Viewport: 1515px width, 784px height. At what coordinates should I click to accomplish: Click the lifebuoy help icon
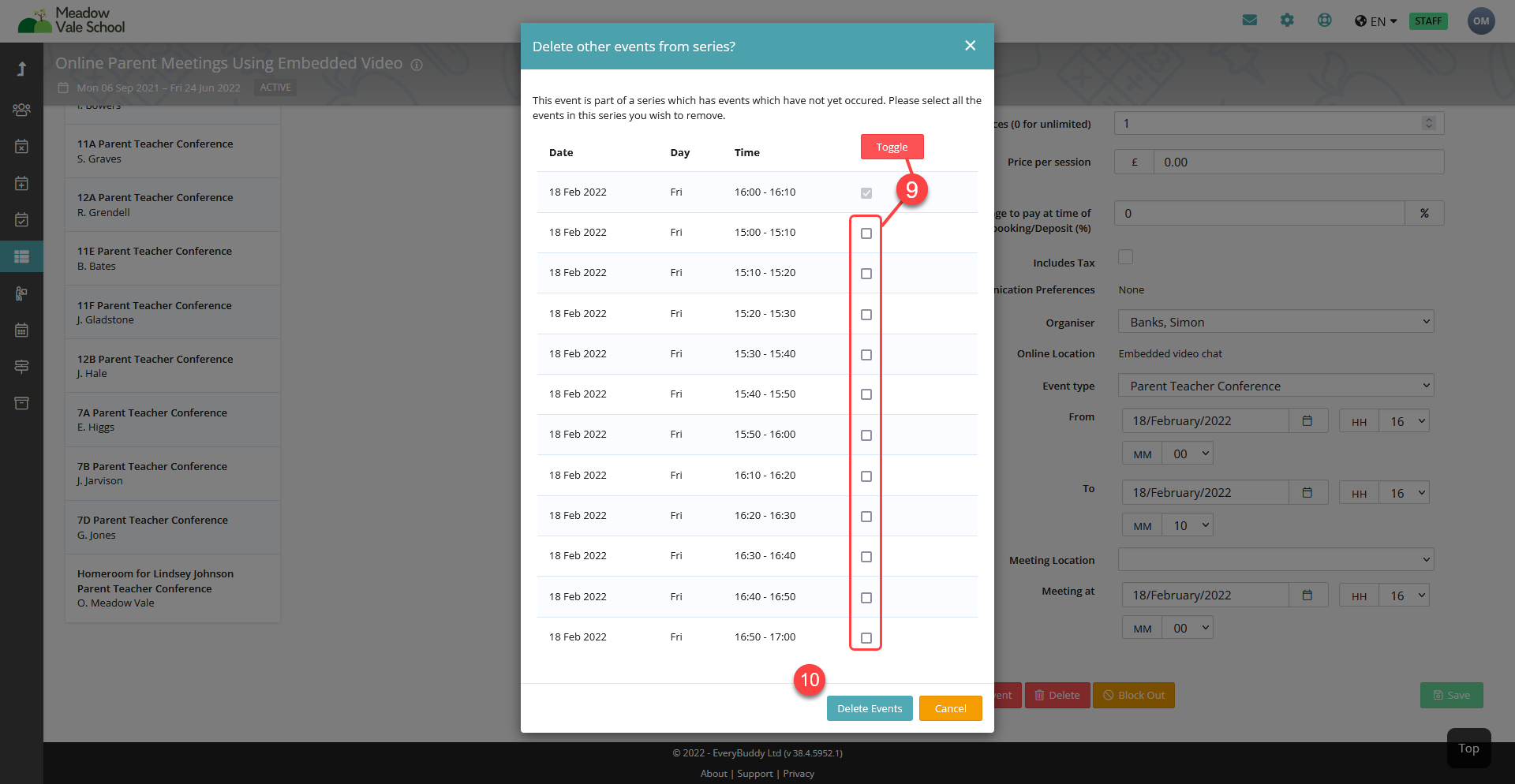[x=1324, y=21]
